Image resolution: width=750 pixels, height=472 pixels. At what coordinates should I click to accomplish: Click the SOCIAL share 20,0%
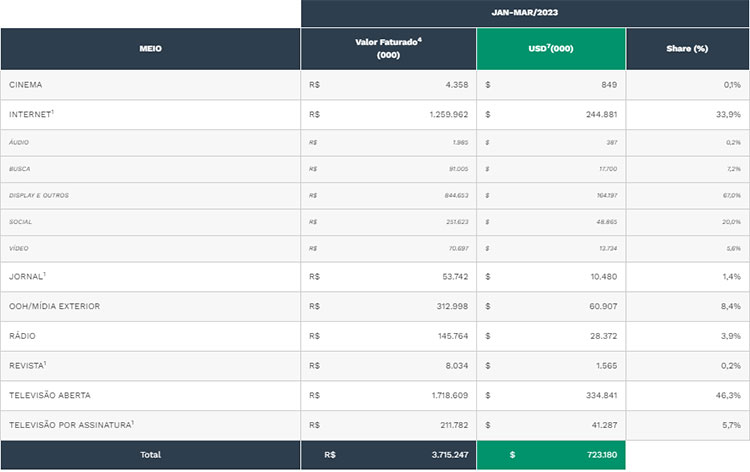(732, 222)
